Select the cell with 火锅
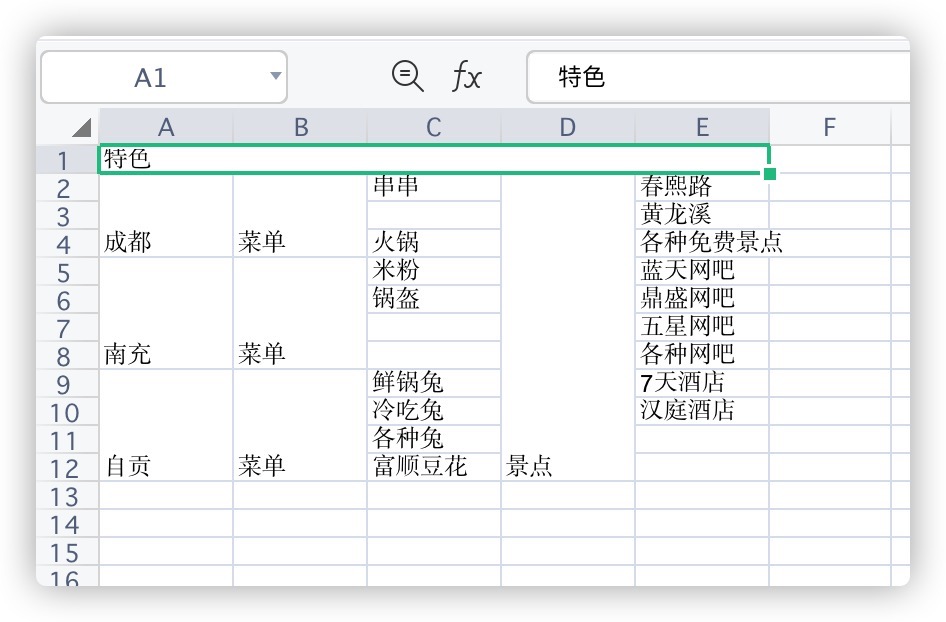The height and width of the screenshot is (622, 946). [433, 242]
